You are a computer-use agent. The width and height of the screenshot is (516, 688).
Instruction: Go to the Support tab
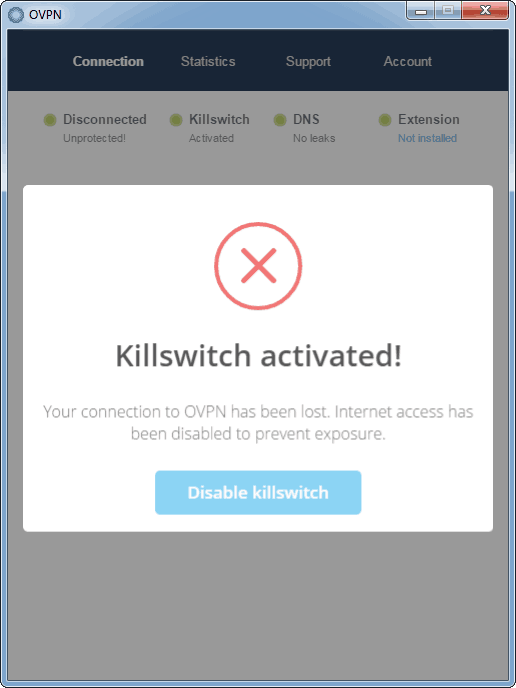pos(308,61)
